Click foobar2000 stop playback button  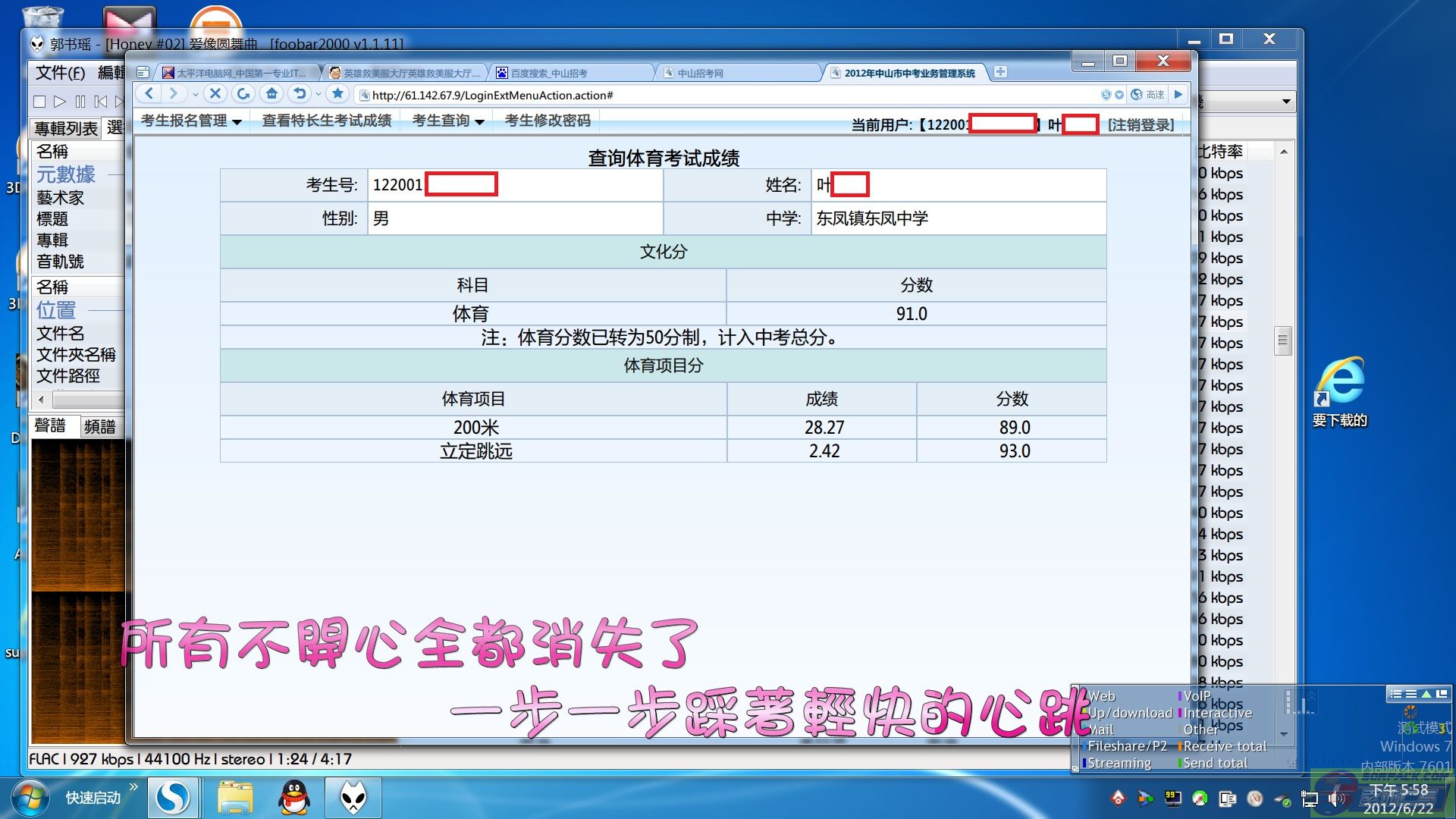click(40, 102)
